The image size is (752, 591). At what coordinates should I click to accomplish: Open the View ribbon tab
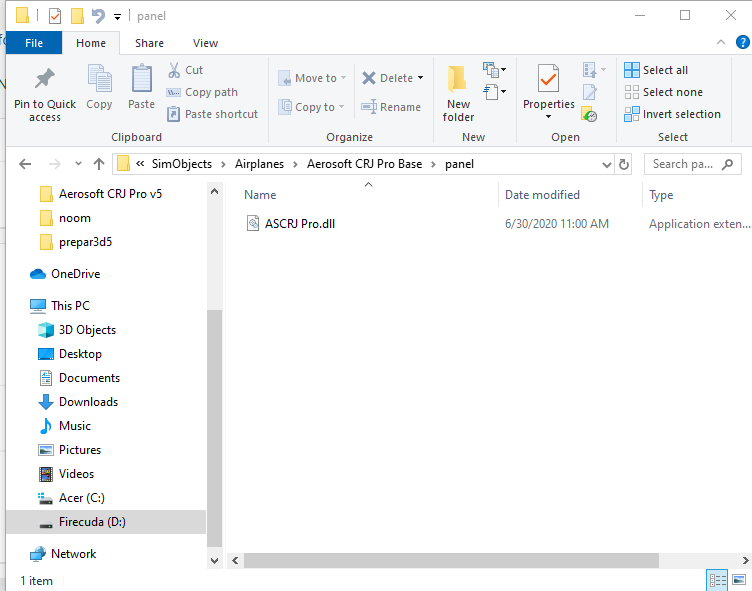(x=205, y=43)
